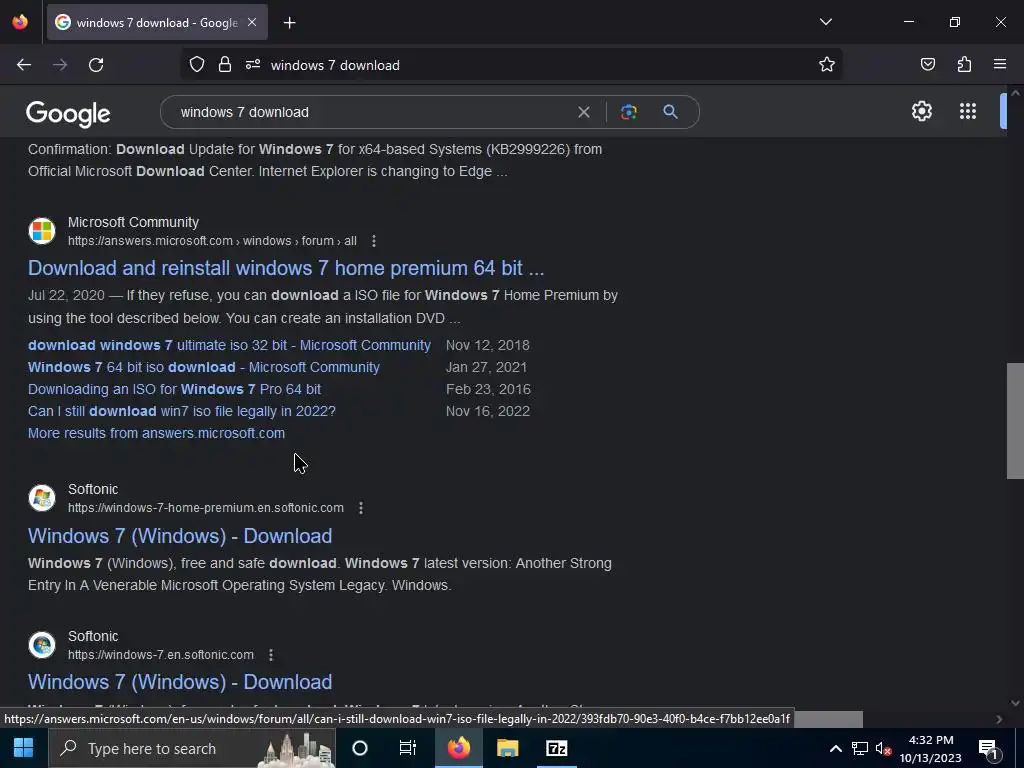1024x768 pixels.
Task: Open options for windows-7.en.softonic.com result
Action: (x=270, y=654)
